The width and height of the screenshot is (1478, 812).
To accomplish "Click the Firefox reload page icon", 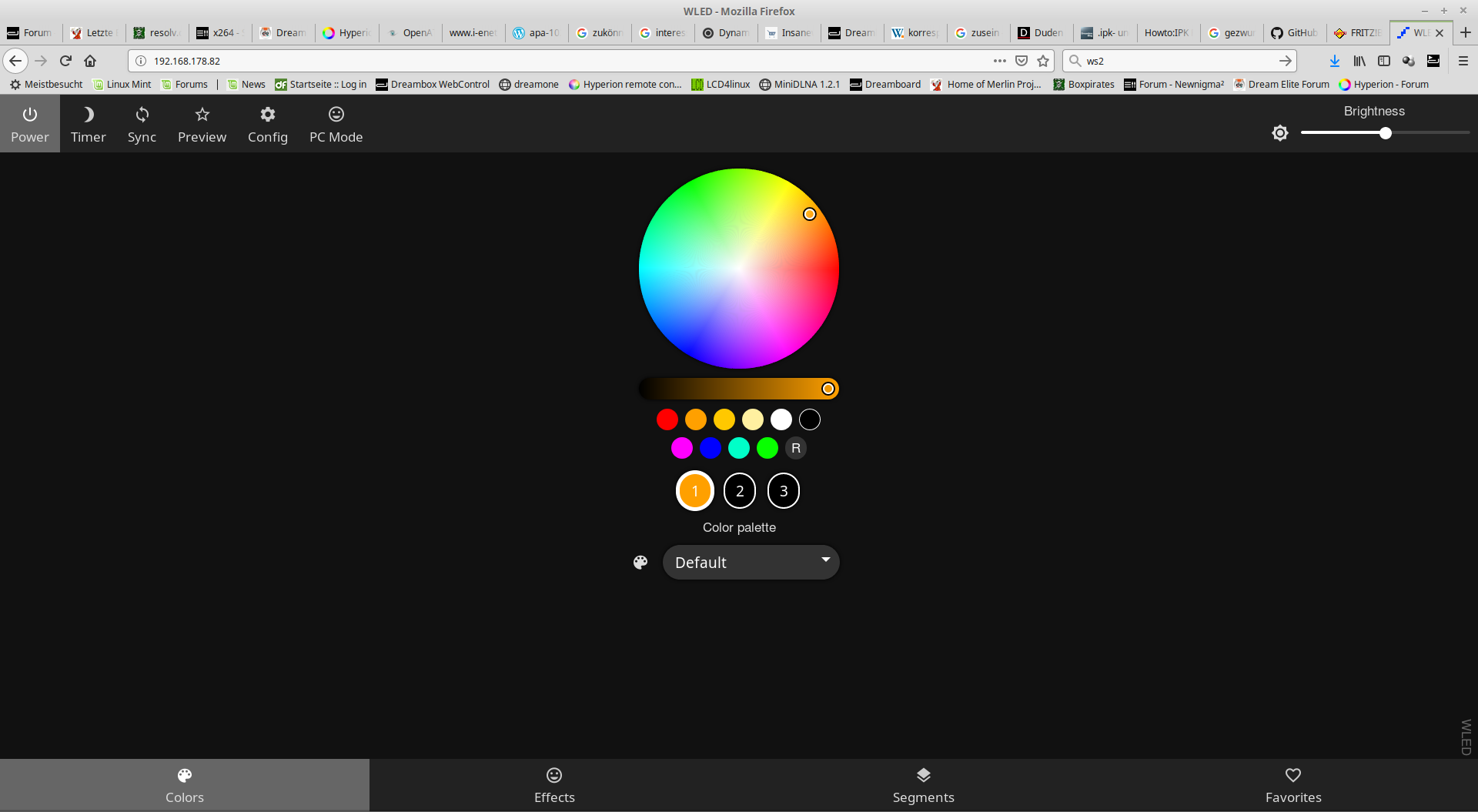I will pos(66,61).
